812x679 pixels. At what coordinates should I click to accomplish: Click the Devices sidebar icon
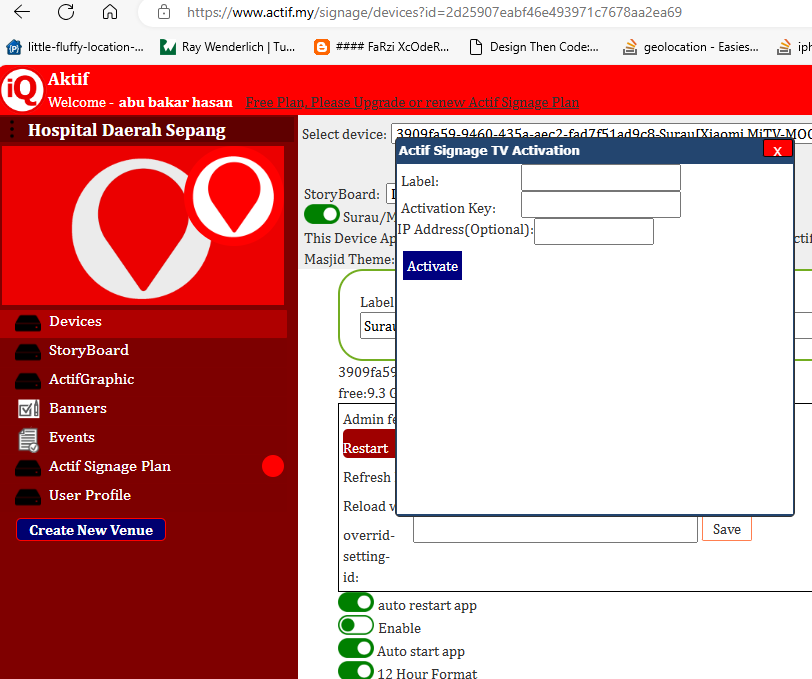click(28, 323)
